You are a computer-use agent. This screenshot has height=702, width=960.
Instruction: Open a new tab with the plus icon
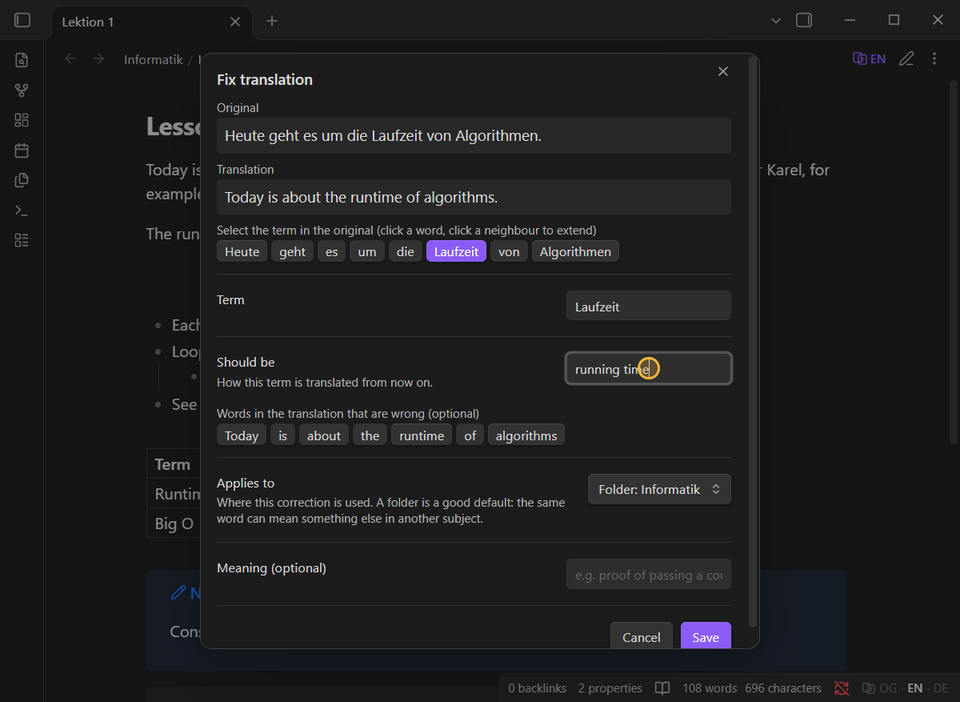pyautogui.click(x=272, y=21)
